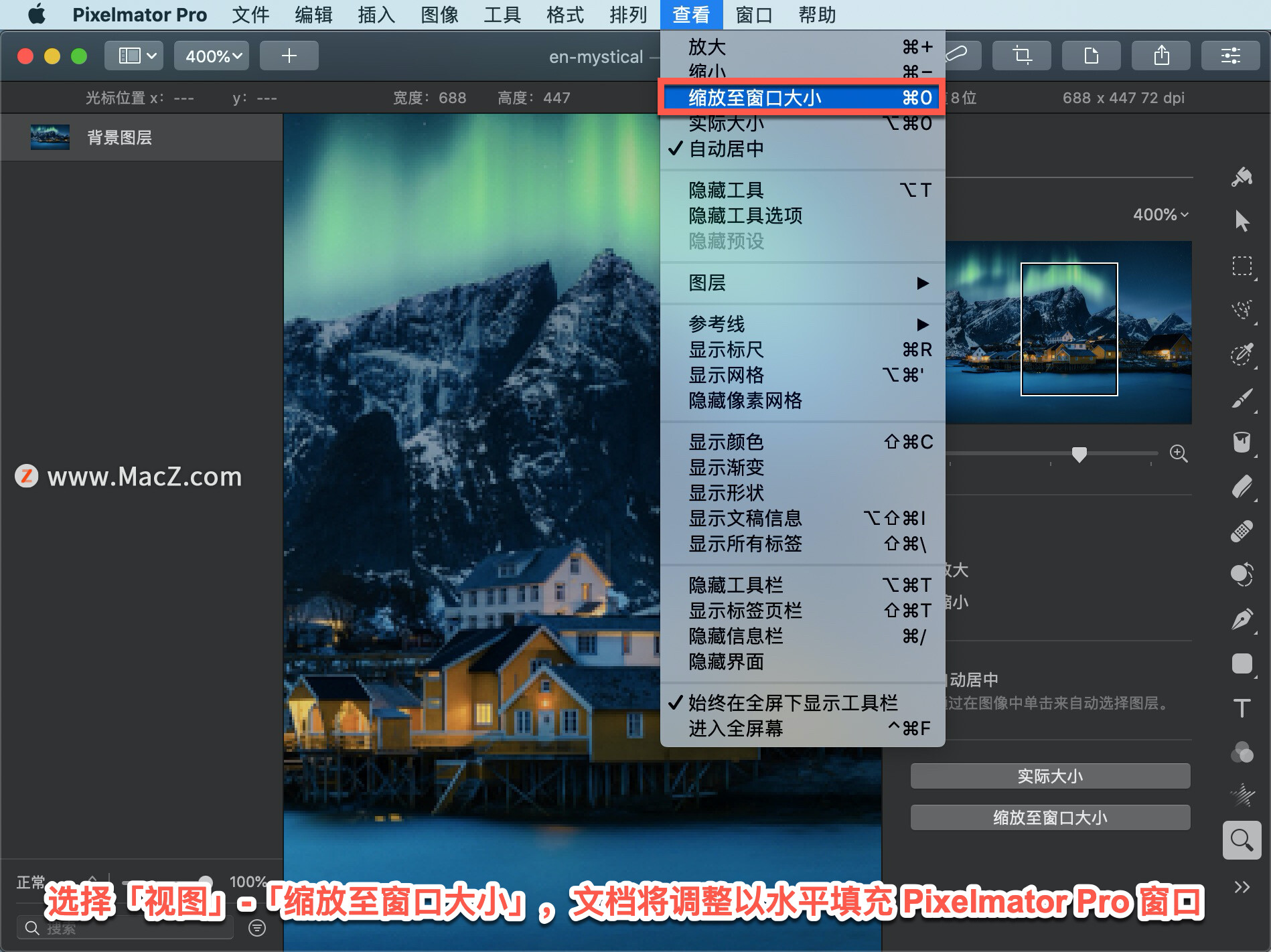The image size is (1271, 952).
Task: Click the layer 搜索 search field
Action: click(125, 928)
